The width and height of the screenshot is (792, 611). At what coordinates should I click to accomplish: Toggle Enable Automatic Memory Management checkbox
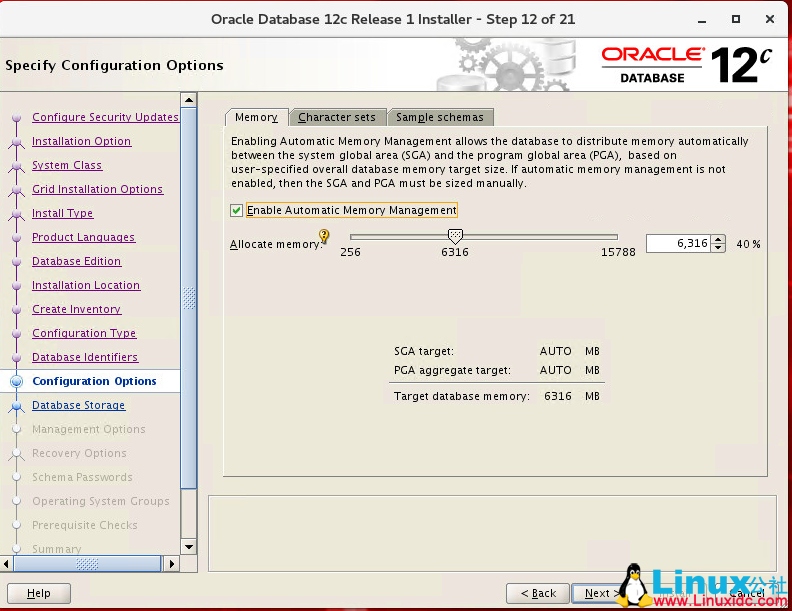click(236, 210)
